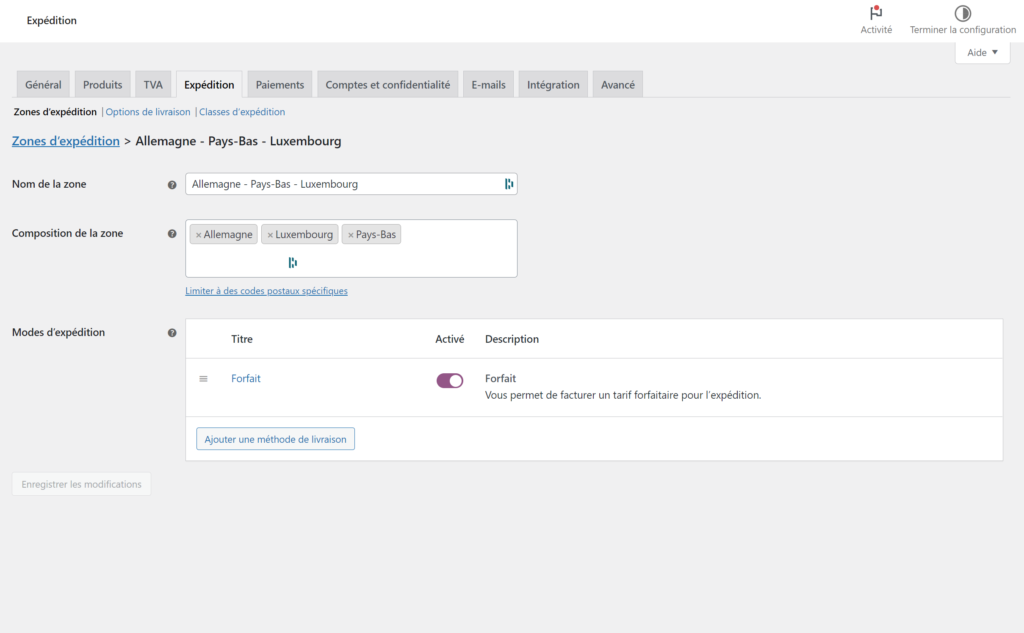Click password manager icon in zone composition box
This screenshot has width=1024, height=633.
tap(293, 263)
